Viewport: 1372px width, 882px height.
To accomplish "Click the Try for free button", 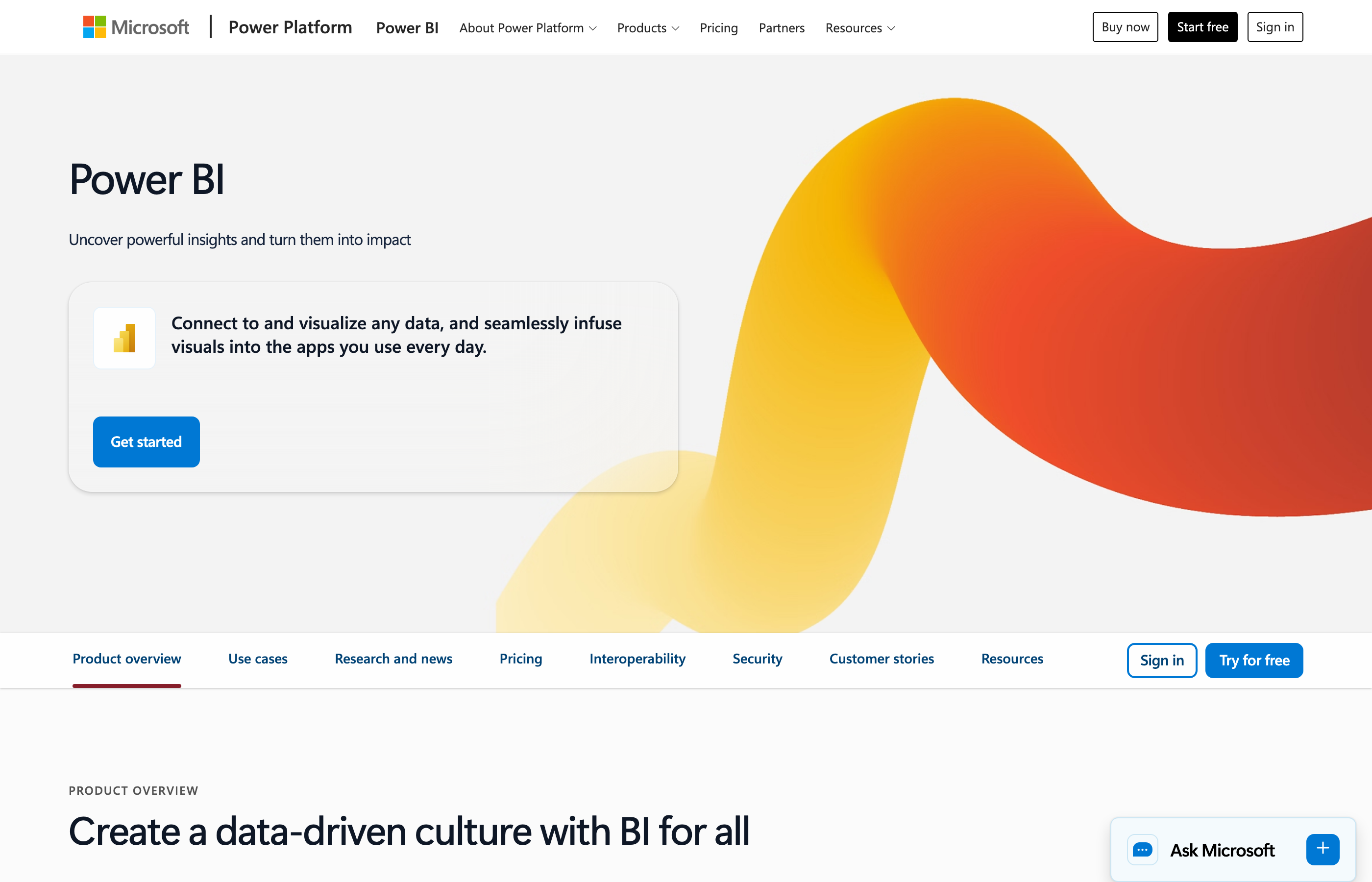I will click(1254, 661).
